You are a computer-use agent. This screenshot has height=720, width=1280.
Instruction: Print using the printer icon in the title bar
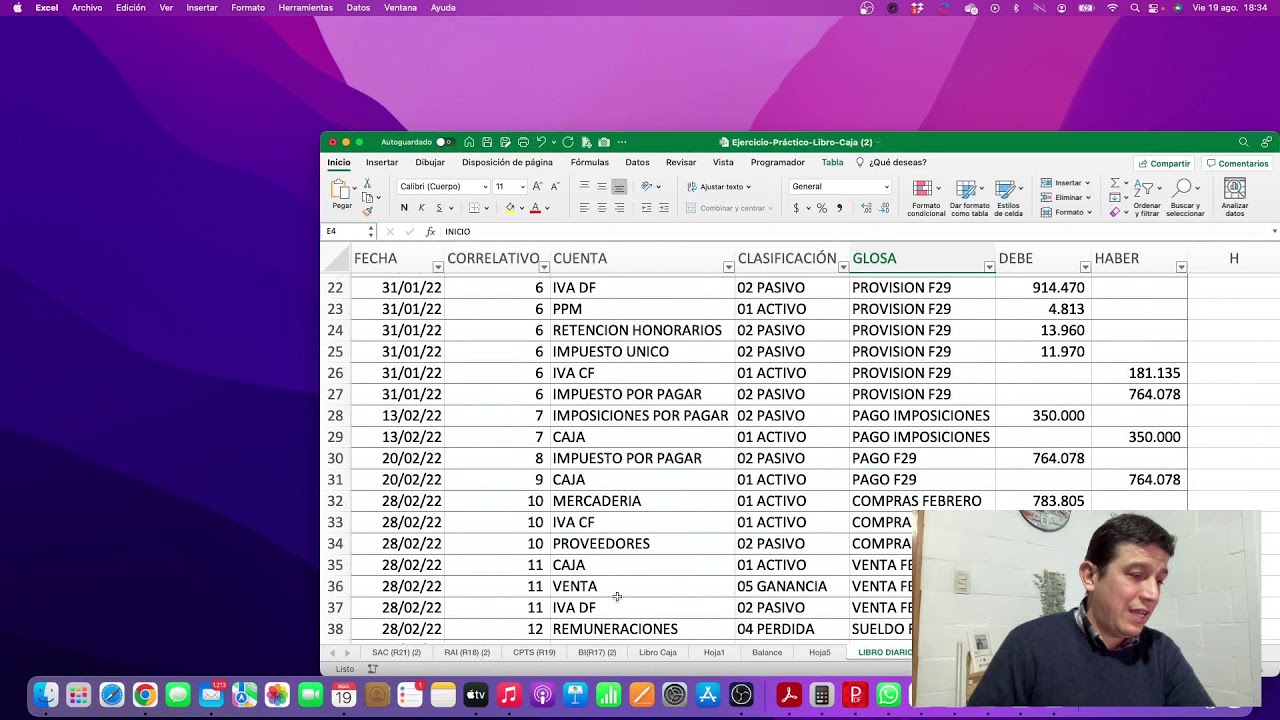pos(523,142)
